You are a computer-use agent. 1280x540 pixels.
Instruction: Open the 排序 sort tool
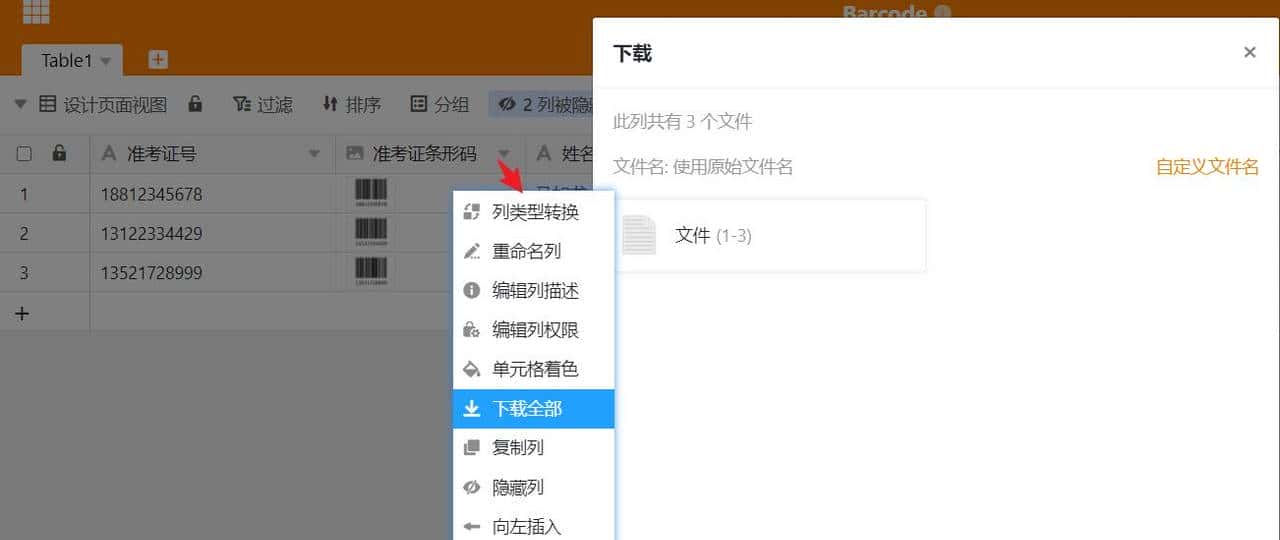tap(352, 104)
